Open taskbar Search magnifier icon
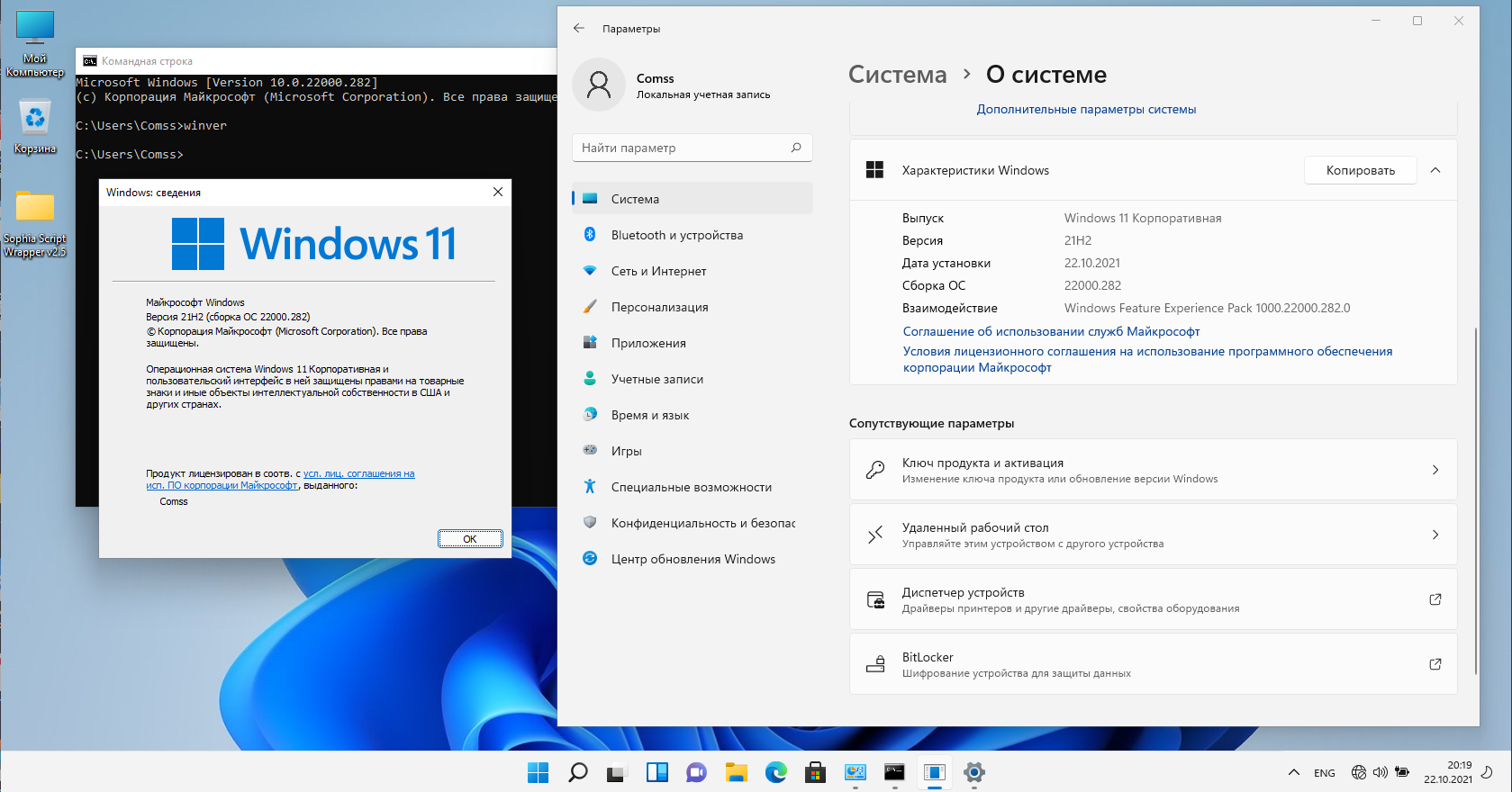This screenshot has height=792, width=1512. 578,772
